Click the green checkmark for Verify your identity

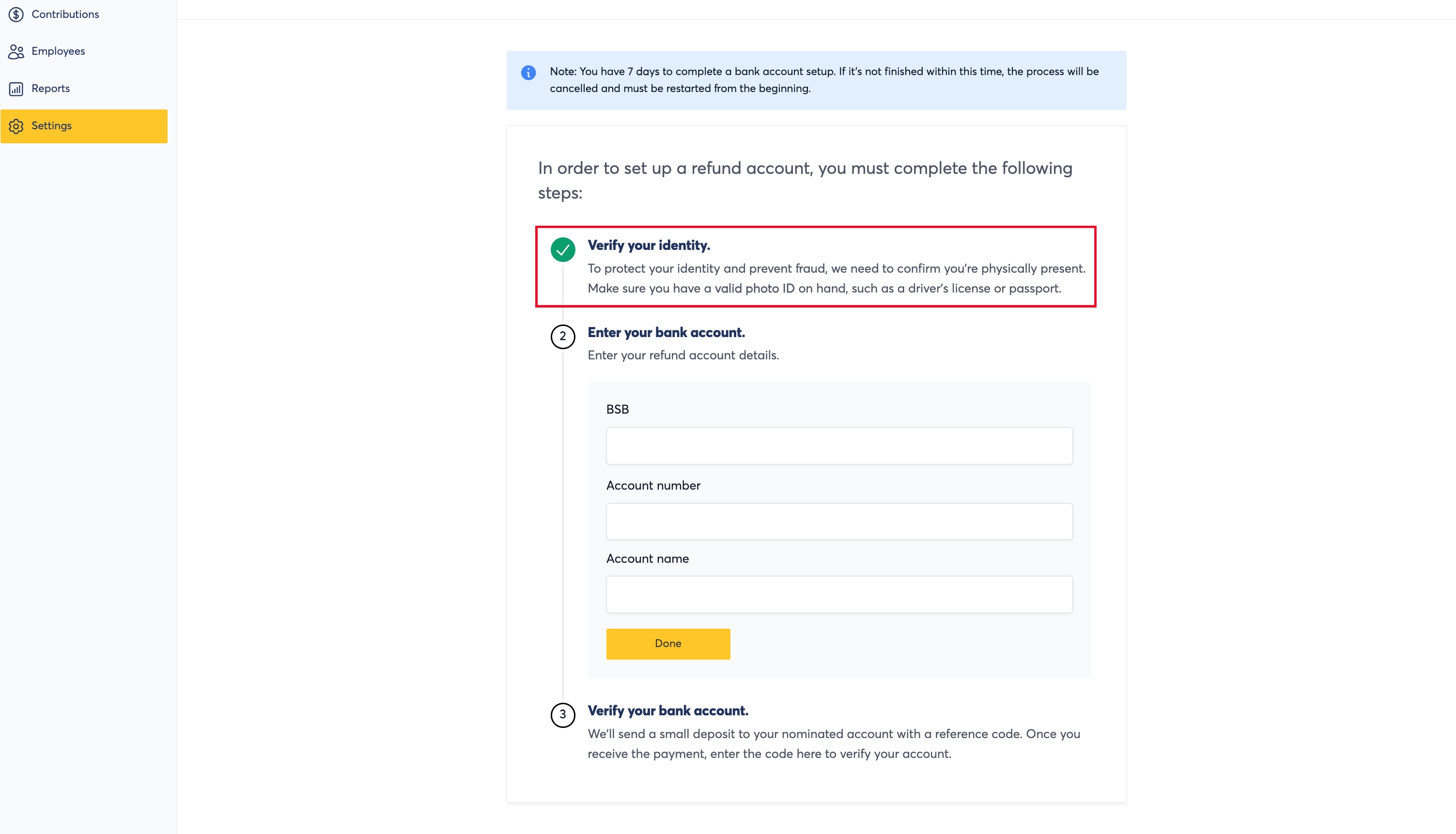[x=562, y=250]
